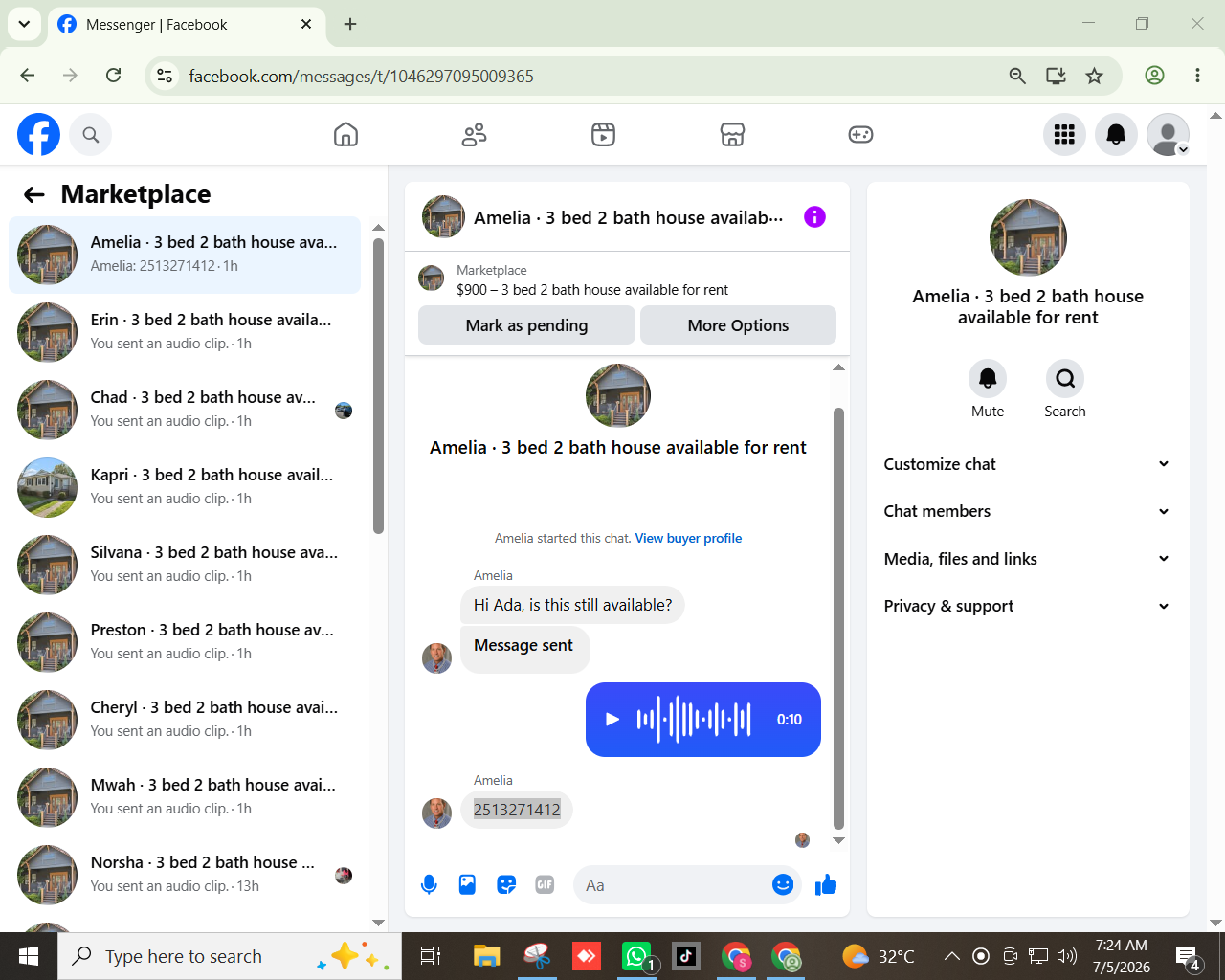Expand Privacy & support section
Viewport: 1225px width, 980px height.
point(1027,606)
